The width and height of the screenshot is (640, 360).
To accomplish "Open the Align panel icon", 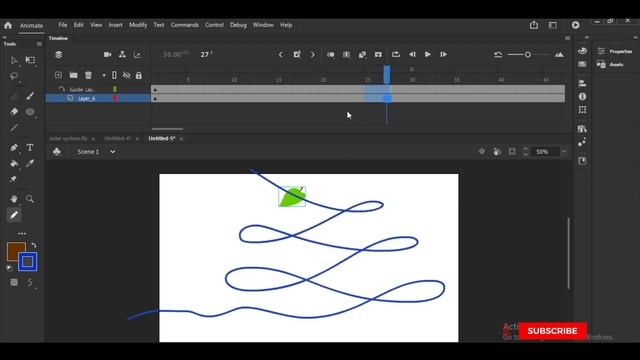I will (582, 83).
